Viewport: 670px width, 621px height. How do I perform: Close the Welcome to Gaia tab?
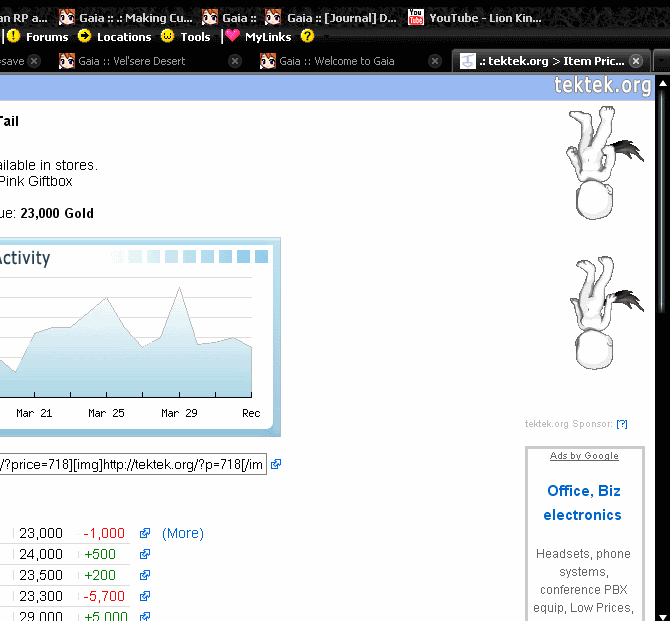pyautogui.click(x=435, y=61)
